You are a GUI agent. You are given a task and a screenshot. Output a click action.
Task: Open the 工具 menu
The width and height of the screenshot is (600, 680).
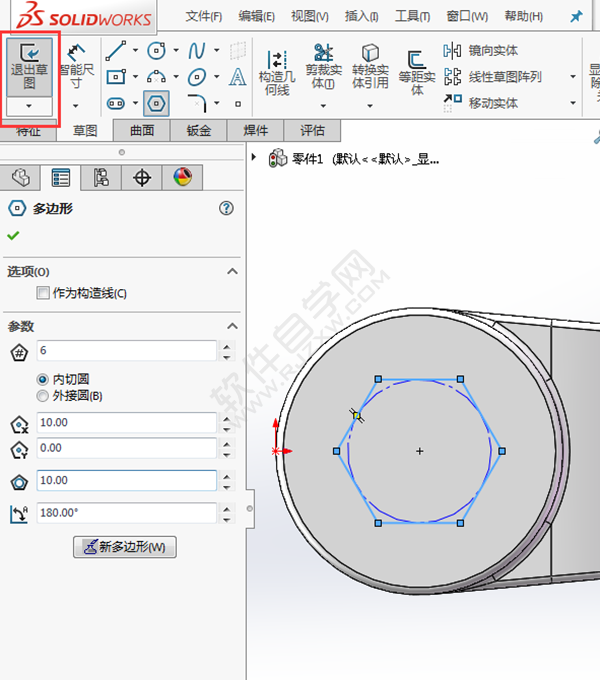click(x=411, y=16)
